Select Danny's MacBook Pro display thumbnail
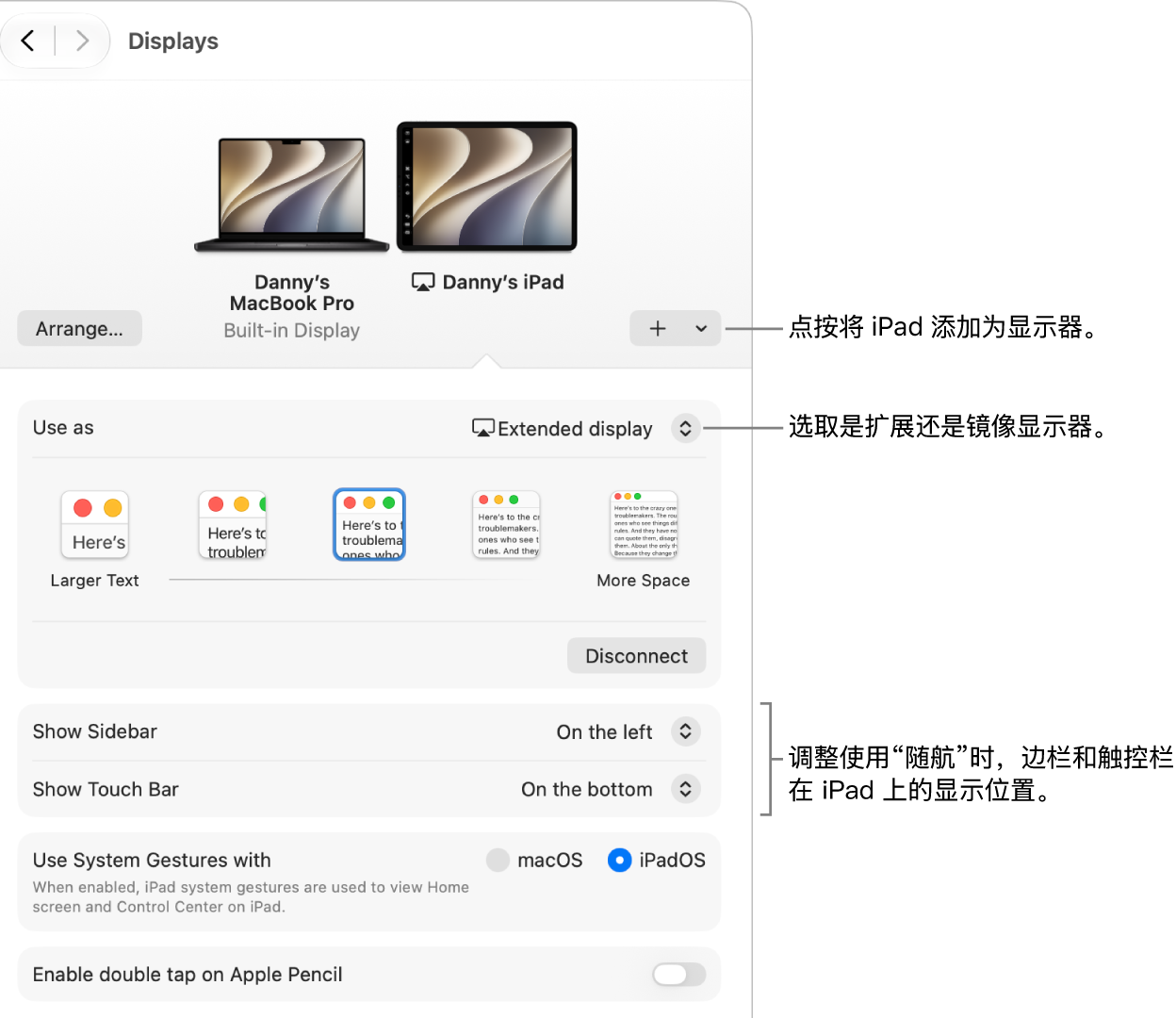This screenshot has width=1176, height=1018. (292, 195)
